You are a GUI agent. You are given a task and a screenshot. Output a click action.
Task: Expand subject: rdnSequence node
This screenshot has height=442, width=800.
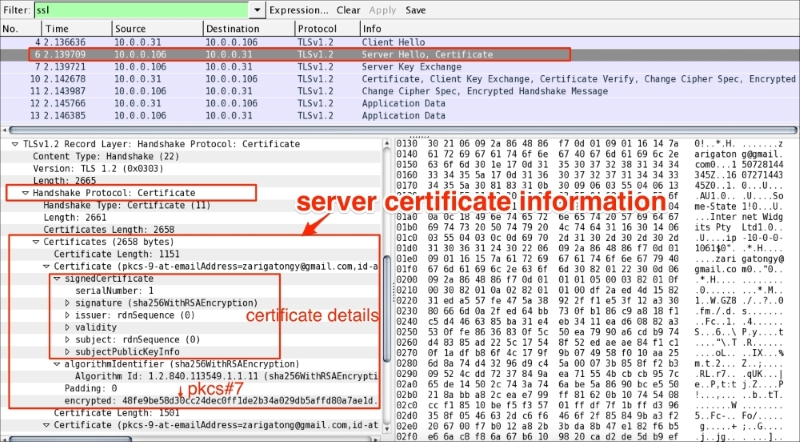67,340
